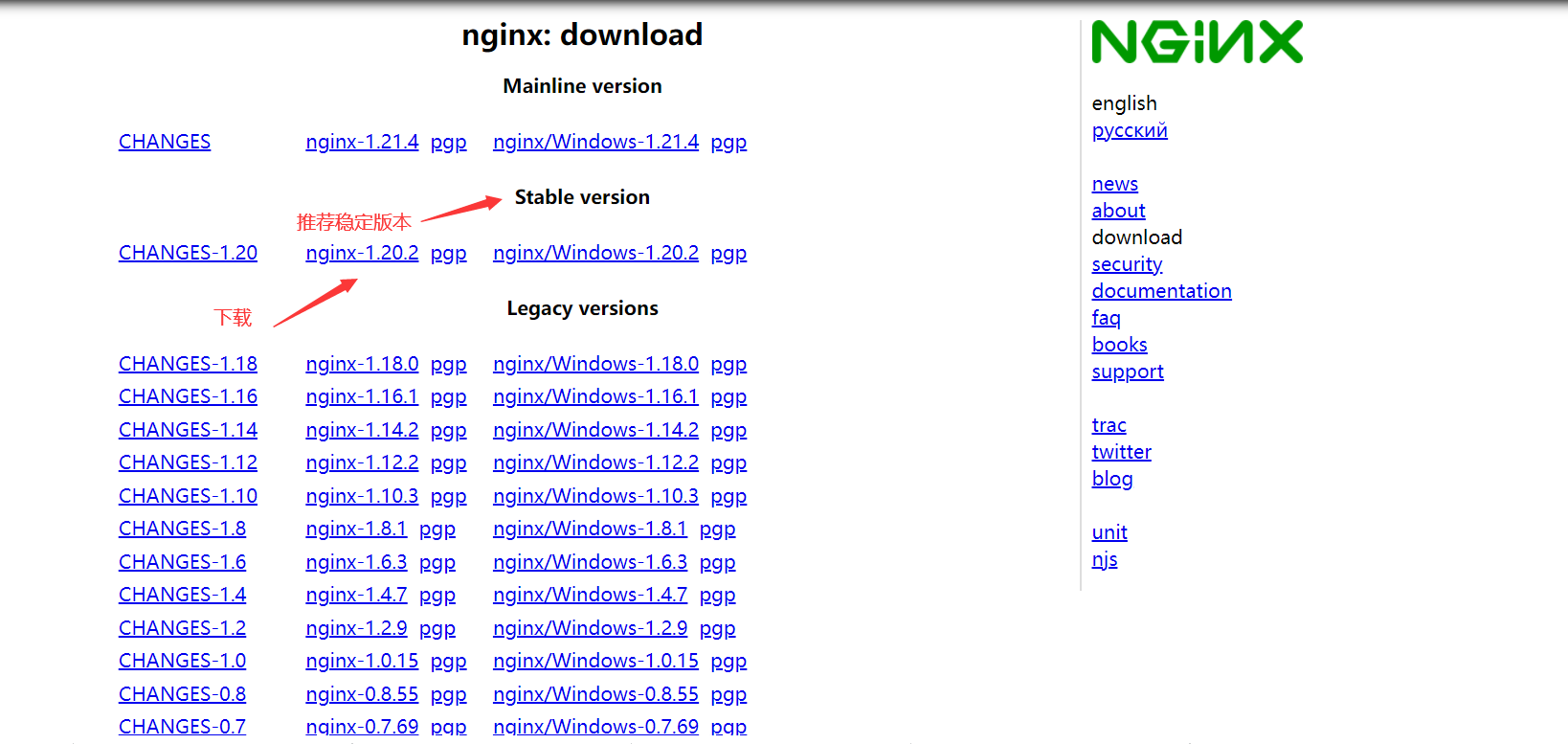Download nginx/Windows-1.4.7
Viewport: 1568px width, 744px height.
(590, 595)
